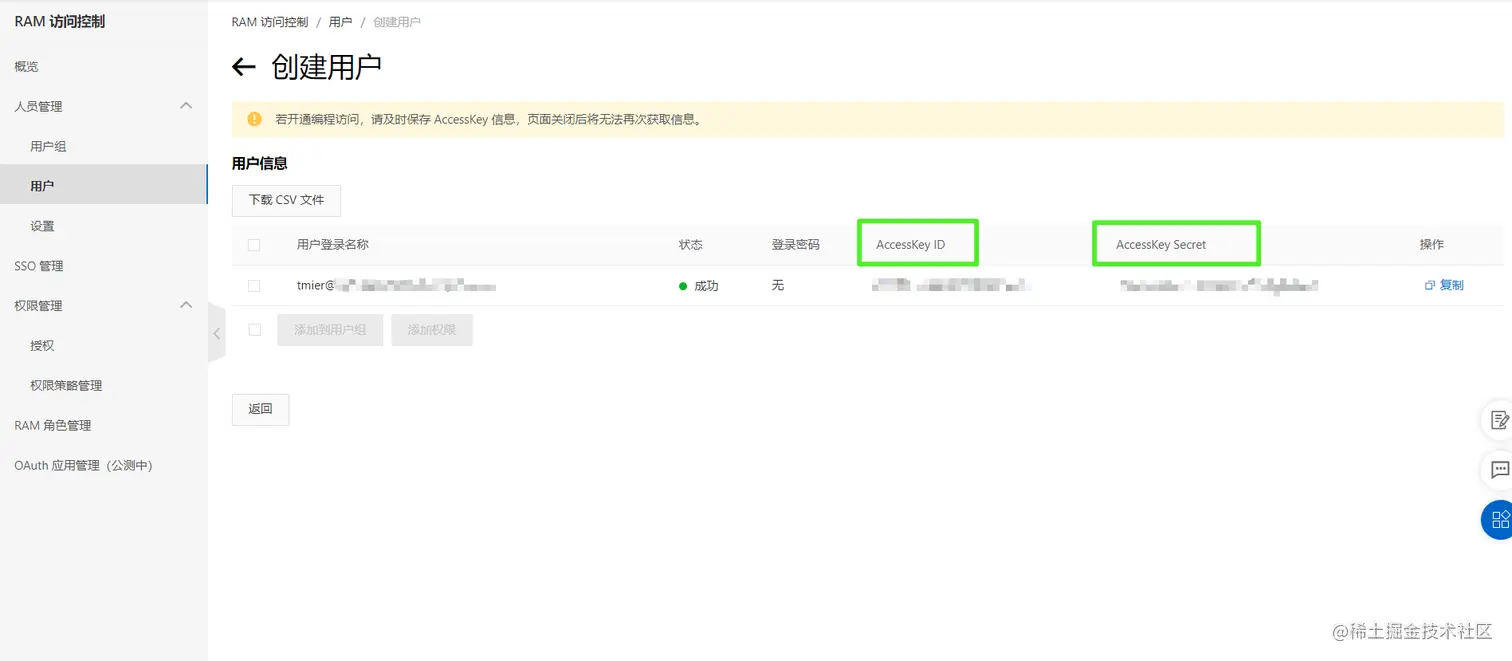The height and width of the screenshot is (661, 1512).
Task: Click the 下载 CSV 文件 button
Action: (x=286, y=200)
